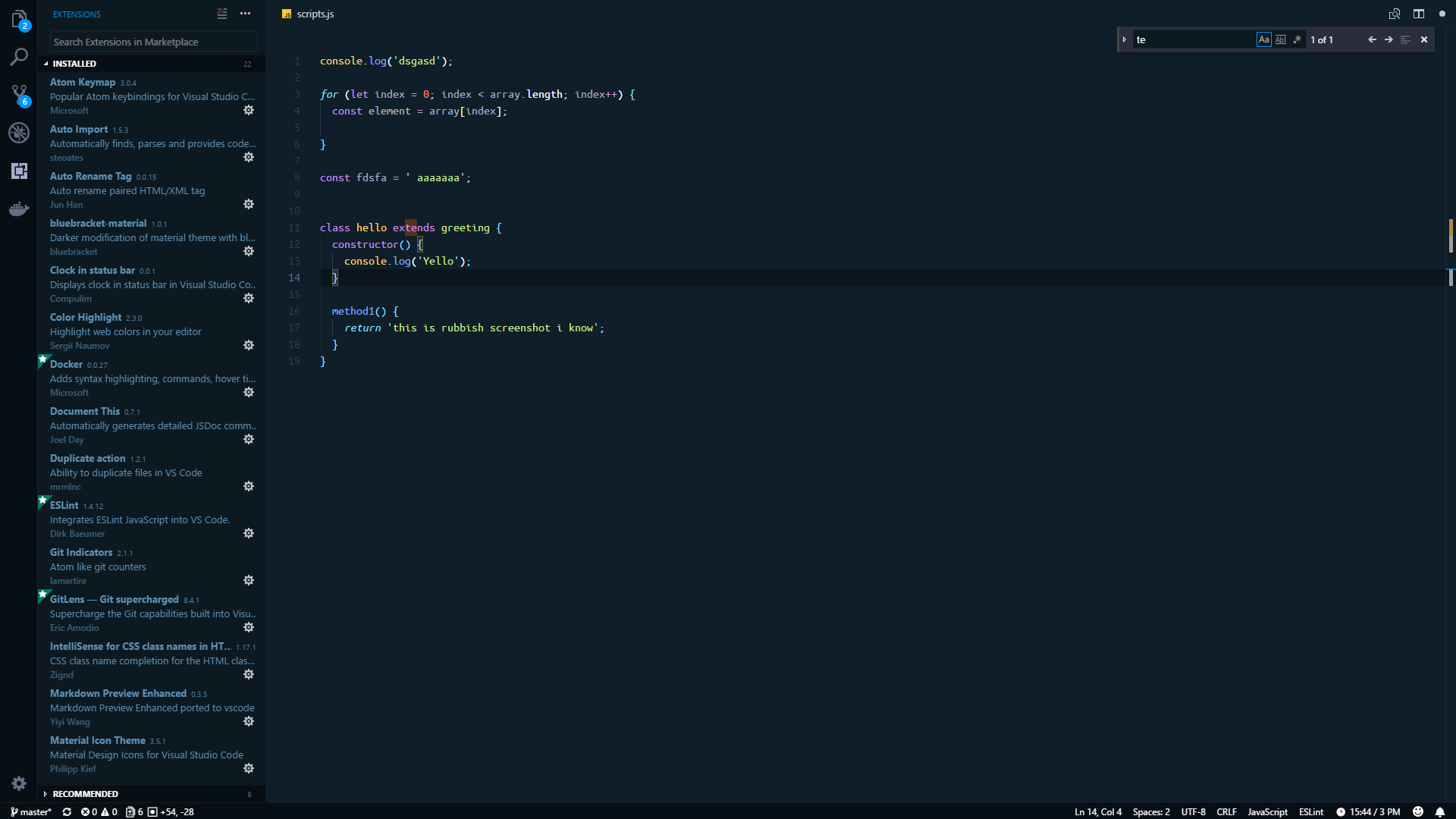Collapse the INSTALLED extensions section
Viewport: 1456px width, 819px height.
pyautogui.click(x=46, y=63)
